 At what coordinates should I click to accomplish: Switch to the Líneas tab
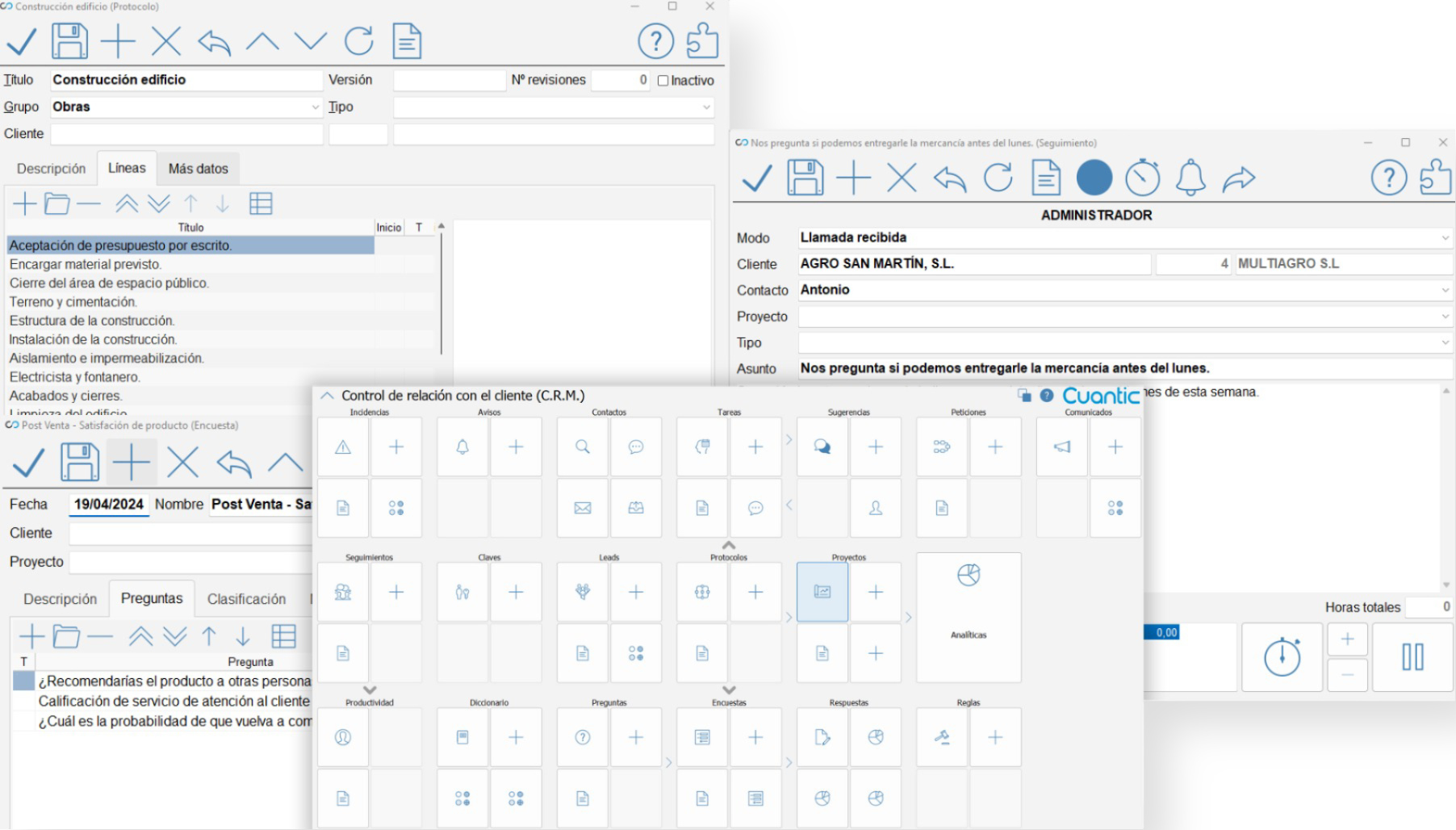click(x=127, y=168)
